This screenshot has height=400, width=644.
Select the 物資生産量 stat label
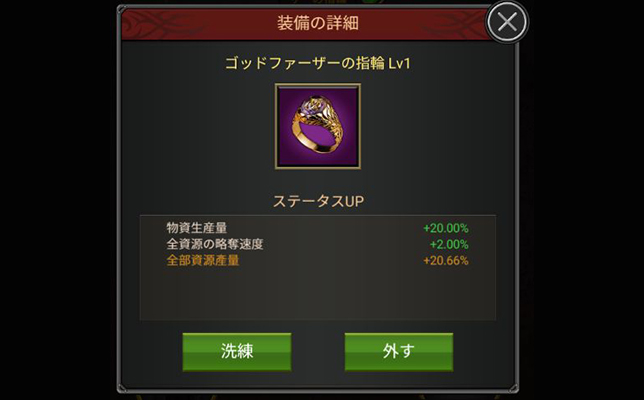[x=197, y=228]
